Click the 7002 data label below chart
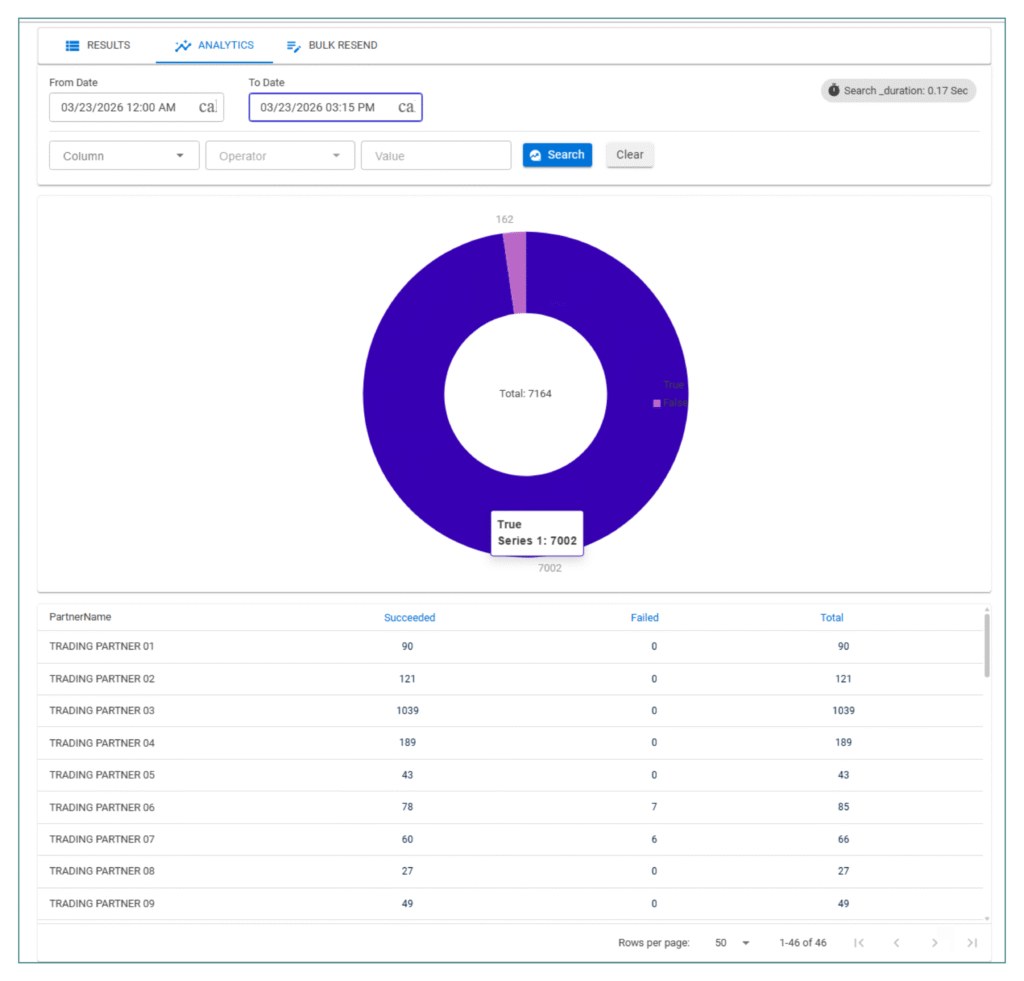1024x981 pixels. click(550, 568)
